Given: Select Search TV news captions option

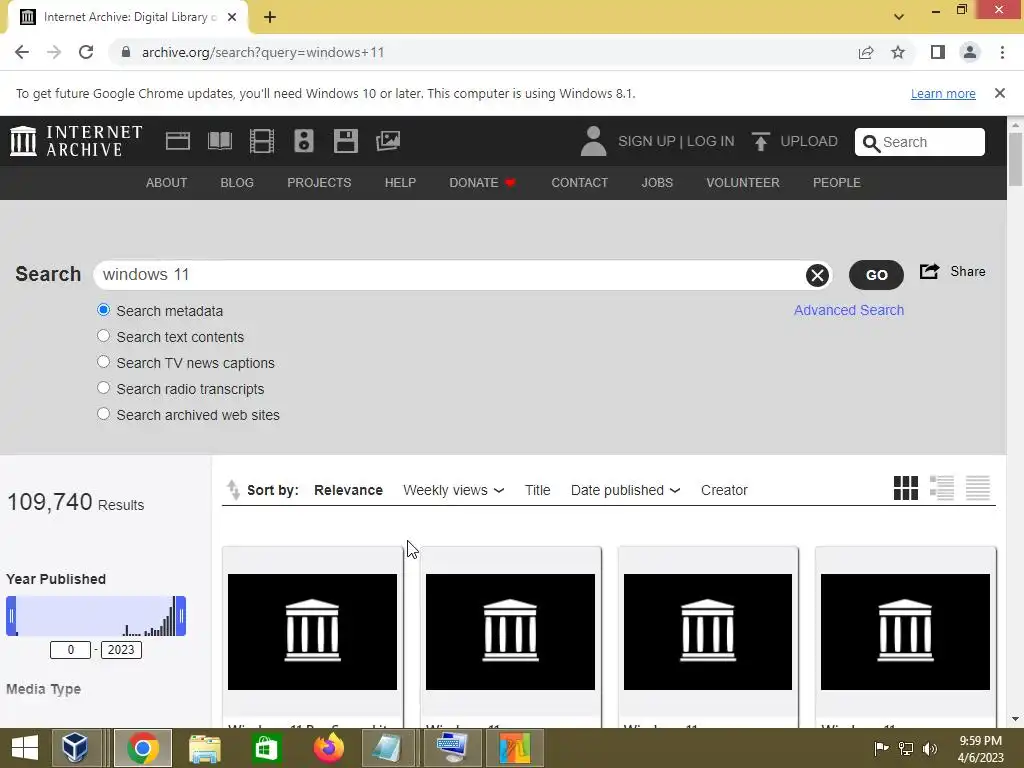Looking at the screenshot, I should point(103,362).
